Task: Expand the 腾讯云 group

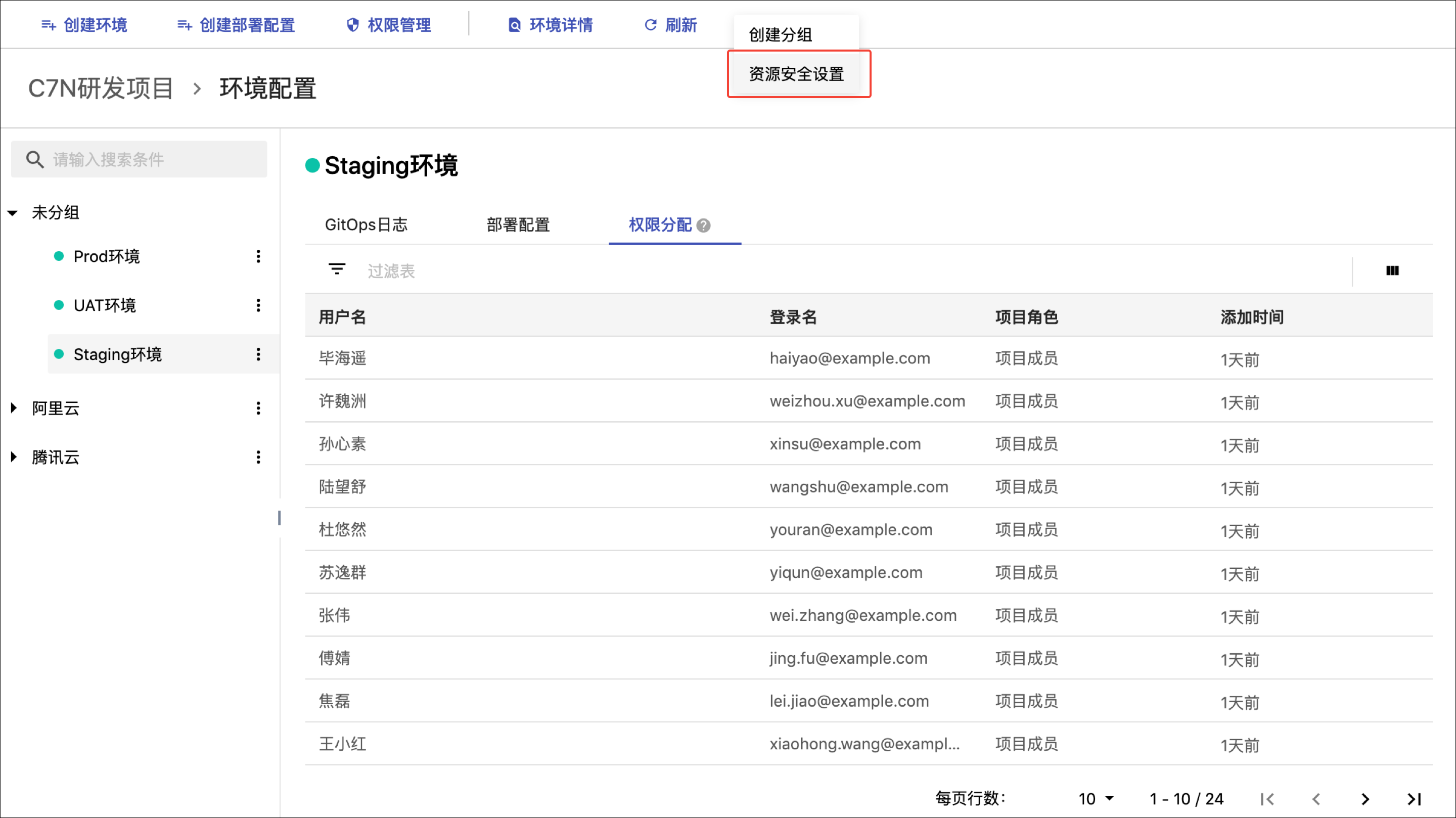Action: (14, 457)
